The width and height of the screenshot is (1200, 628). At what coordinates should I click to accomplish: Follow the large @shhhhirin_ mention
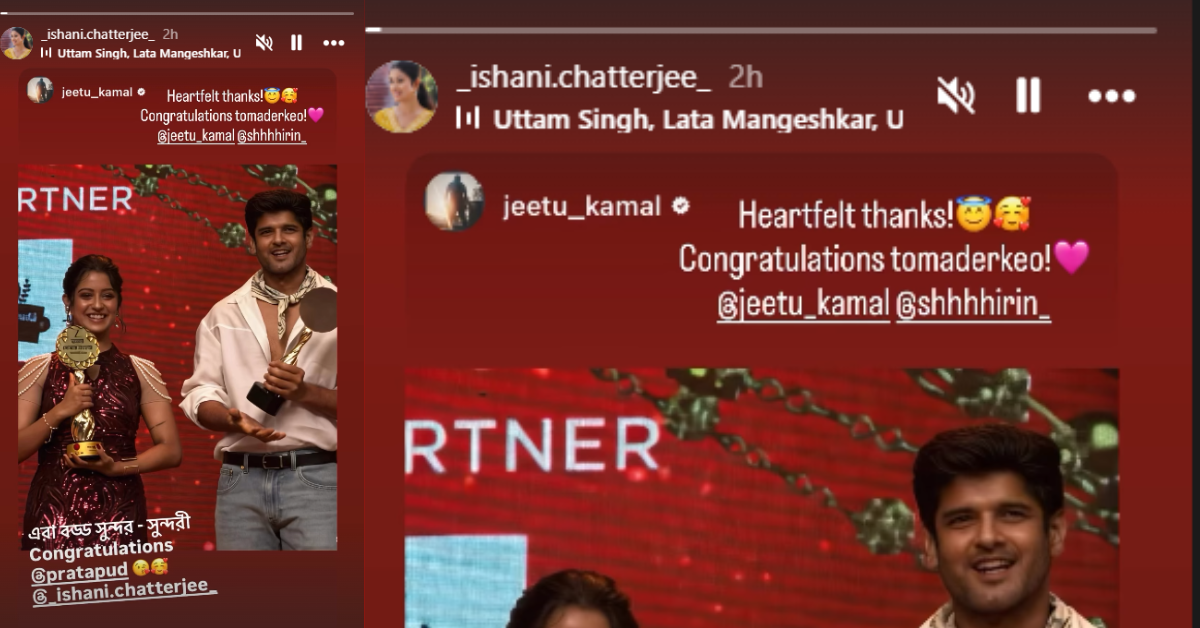pyautogui.click(x=973, y=306)
